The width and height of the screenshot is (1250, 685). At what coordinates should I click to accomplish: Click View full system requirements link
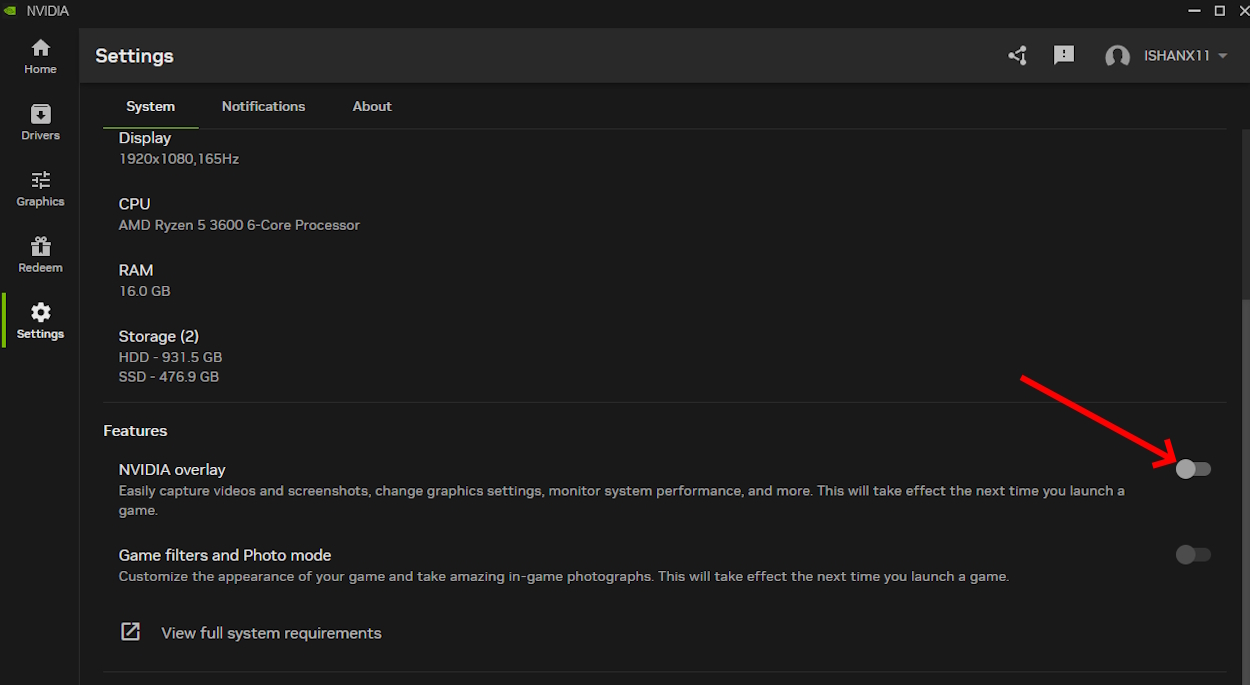pyautogui.click(x=271, y=633)
